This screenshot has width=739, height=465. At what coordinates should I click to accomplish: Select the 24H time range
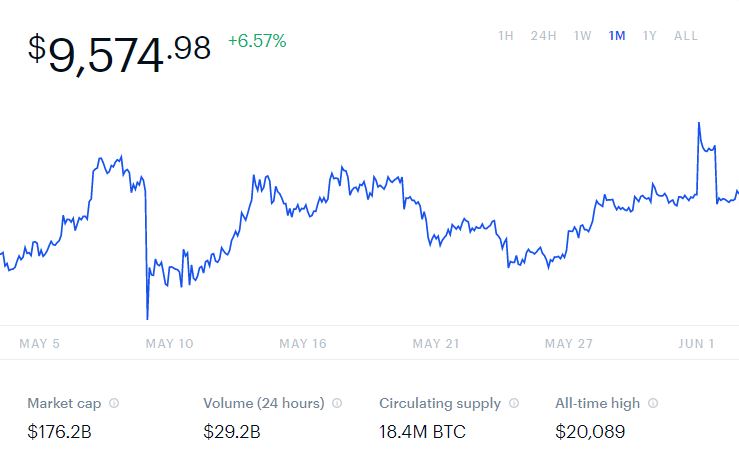click(x=544, y=36)
